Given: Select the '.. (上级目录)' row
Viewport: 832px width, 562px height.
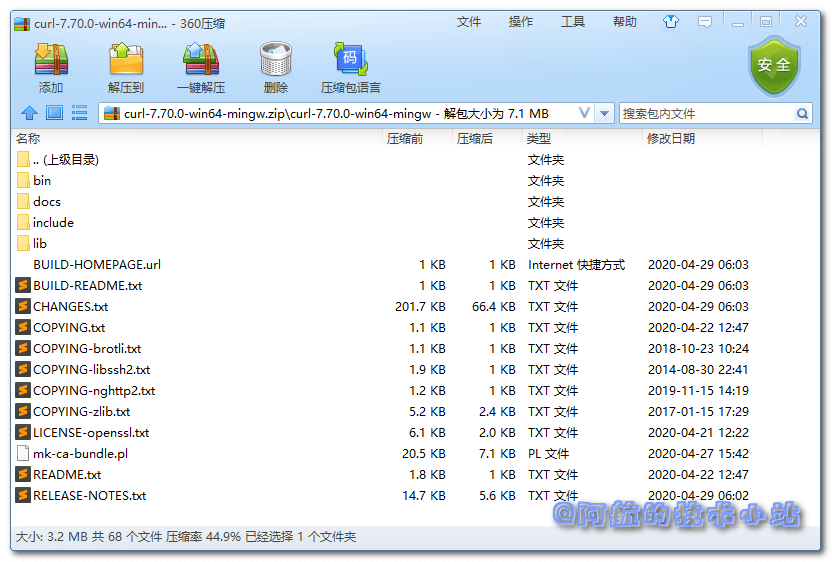Looking at the screenshot, I should [x=417, y=159].
